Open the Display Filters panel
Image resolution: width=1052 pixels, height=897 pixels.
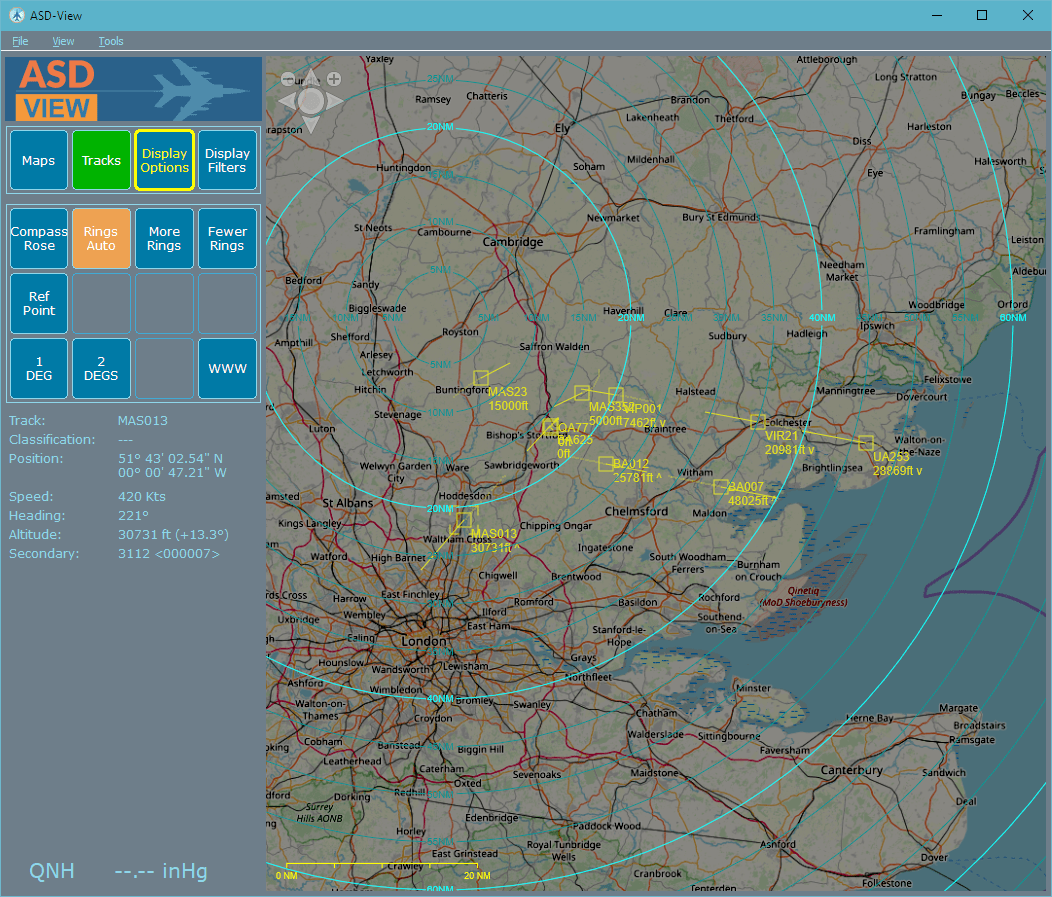[227, 160]
